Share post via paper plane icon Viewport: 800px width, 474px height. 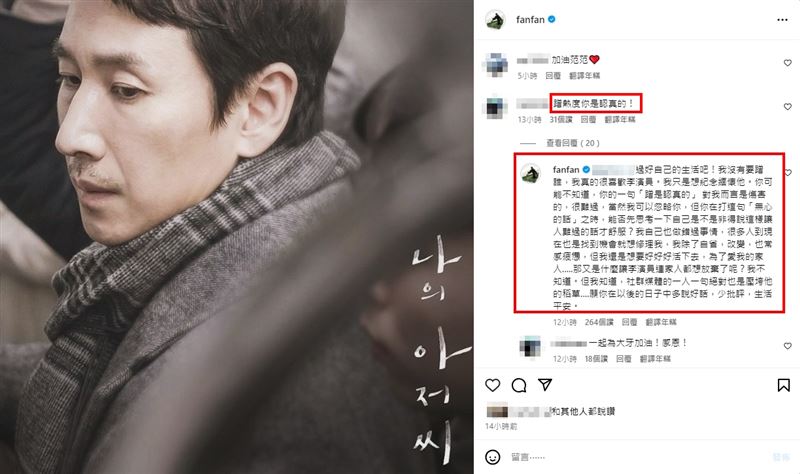(x=545, y=385)
